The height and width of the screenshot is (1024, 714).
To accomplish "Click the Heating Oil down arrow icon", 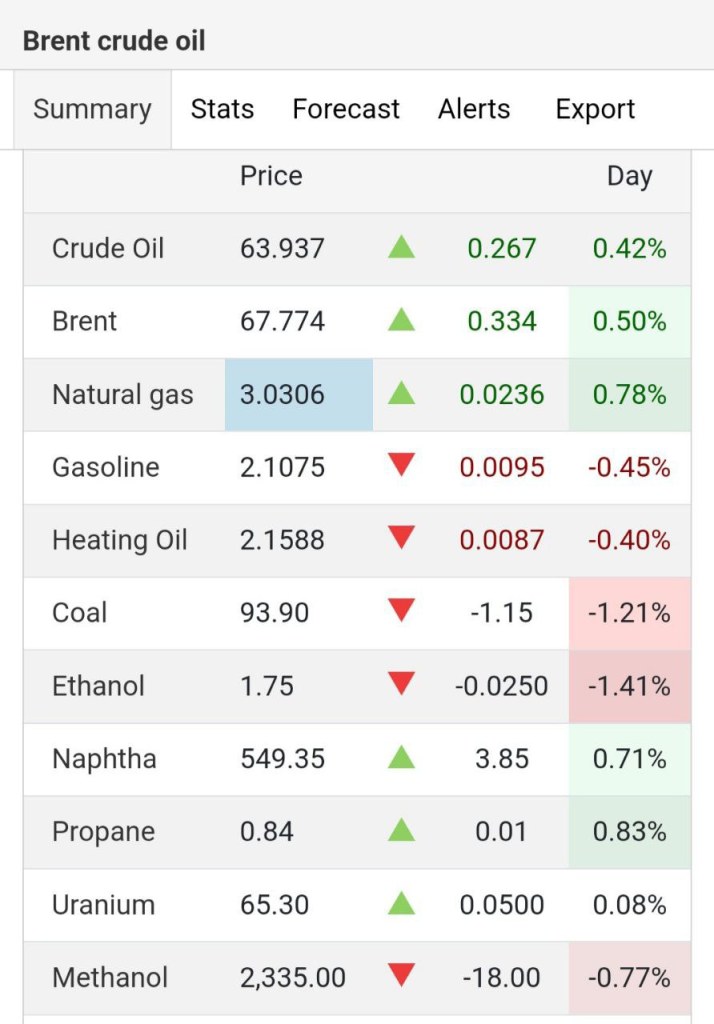I will pos(401,539).
